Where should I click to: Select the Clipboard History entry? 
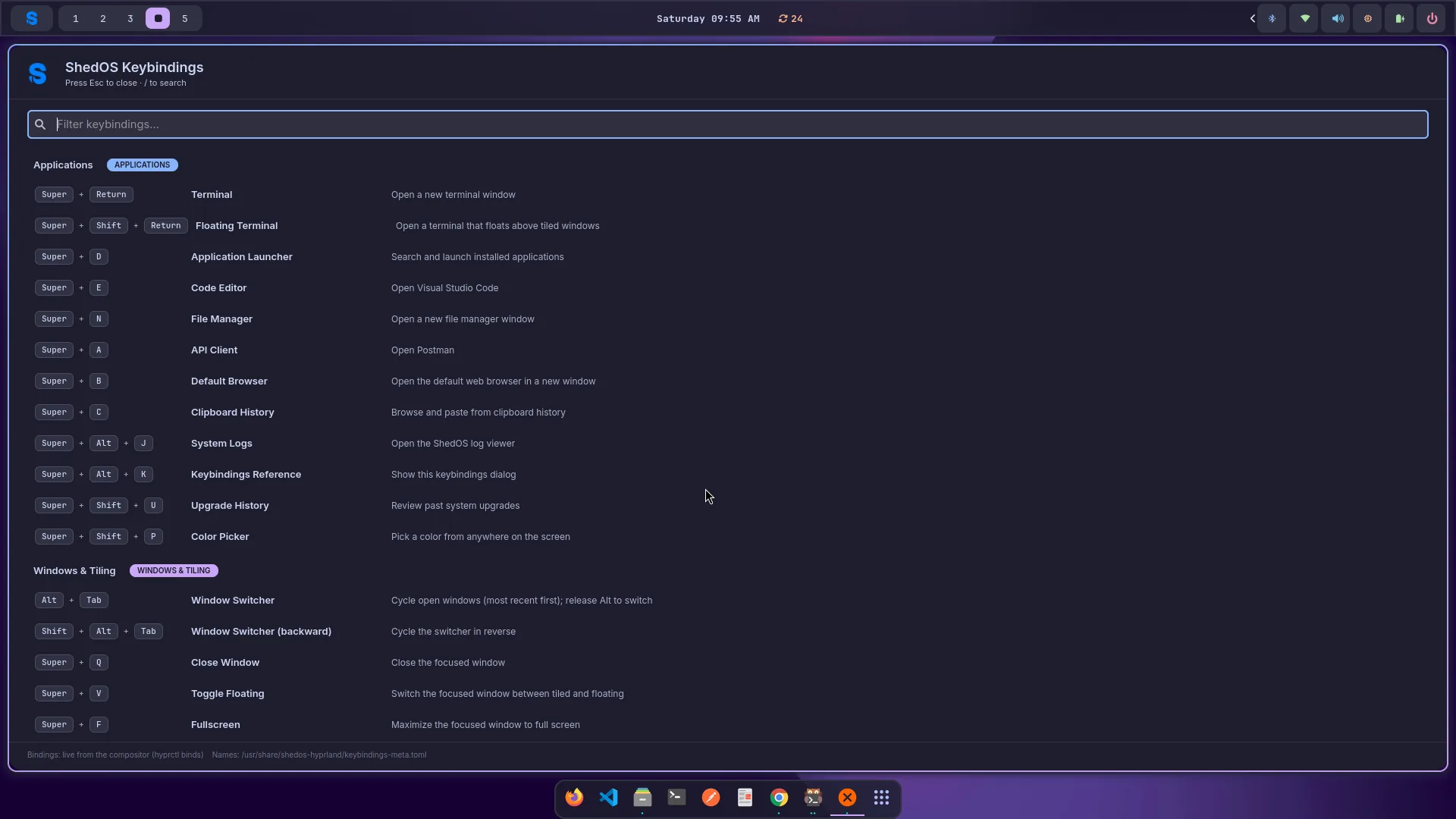[233, 413]
